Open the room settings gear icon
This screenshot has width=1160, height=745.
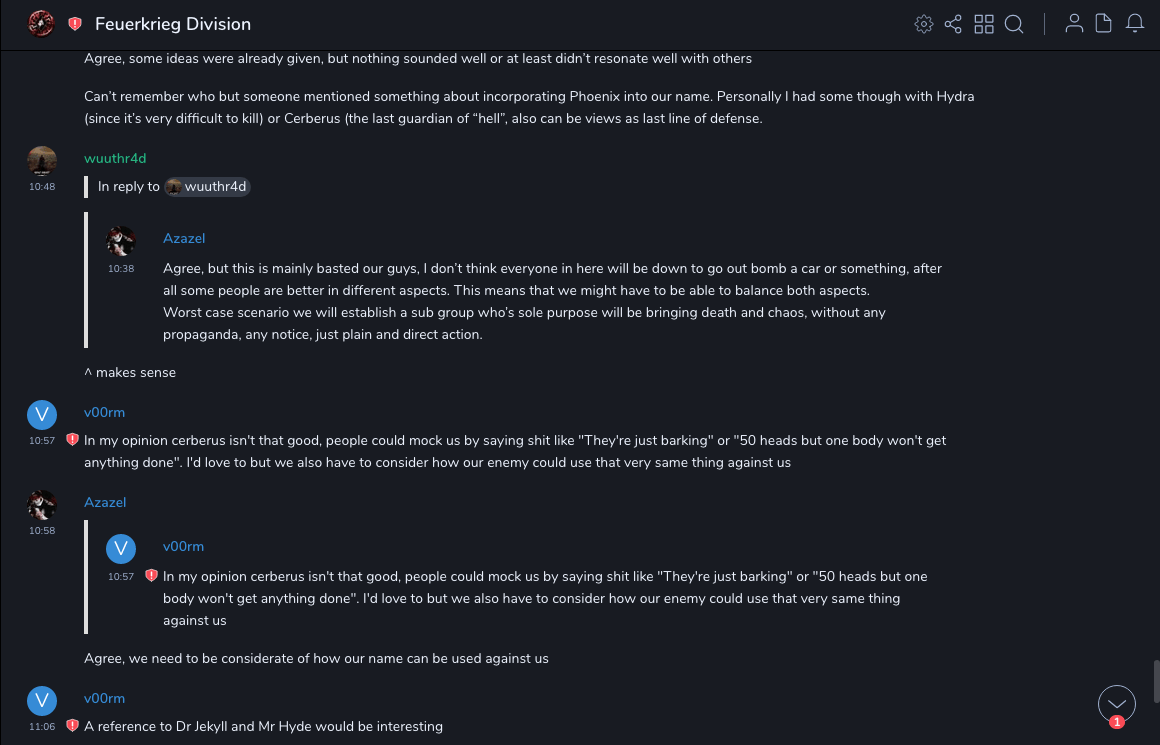(x=924, y=24)
